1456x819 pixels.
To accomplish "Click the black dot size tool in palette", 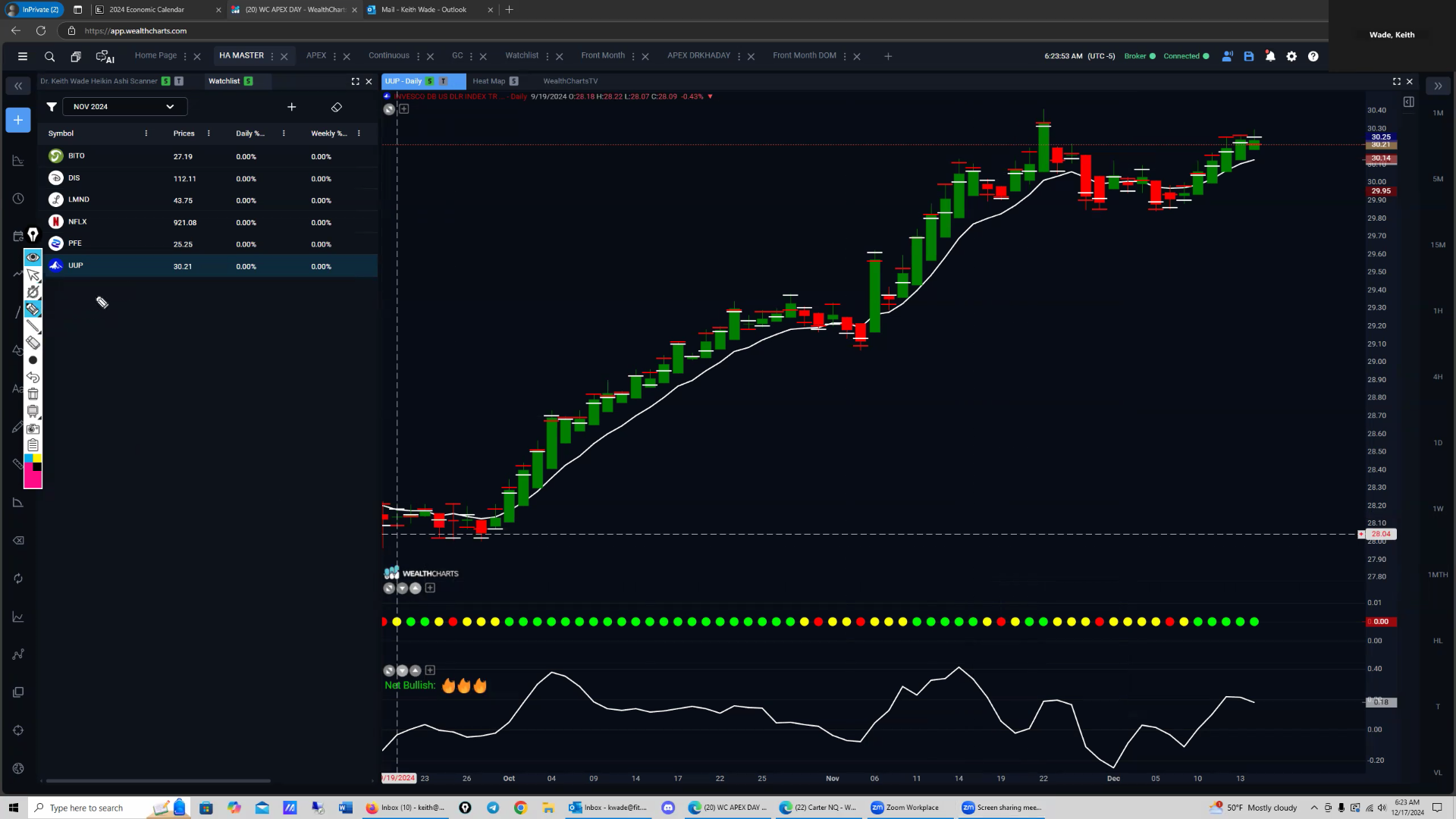I will tap(33, 360).
